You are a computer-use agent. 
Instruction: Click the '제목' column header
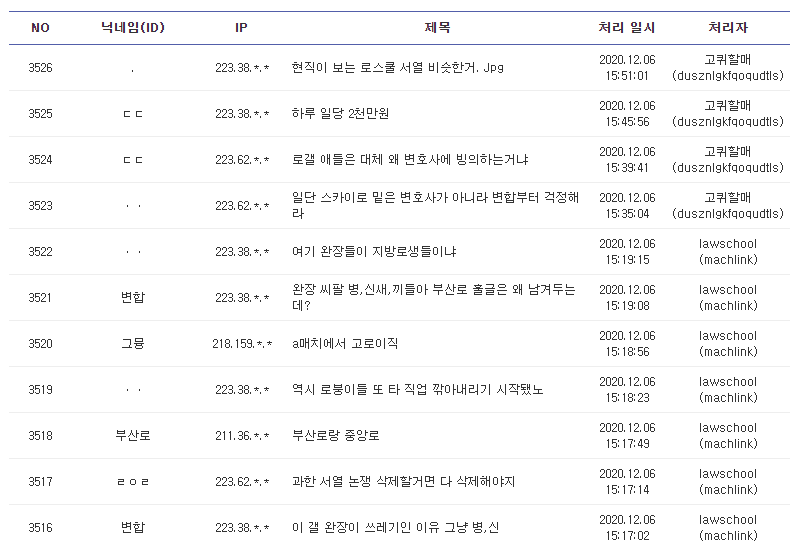click(x=437, y=28)
